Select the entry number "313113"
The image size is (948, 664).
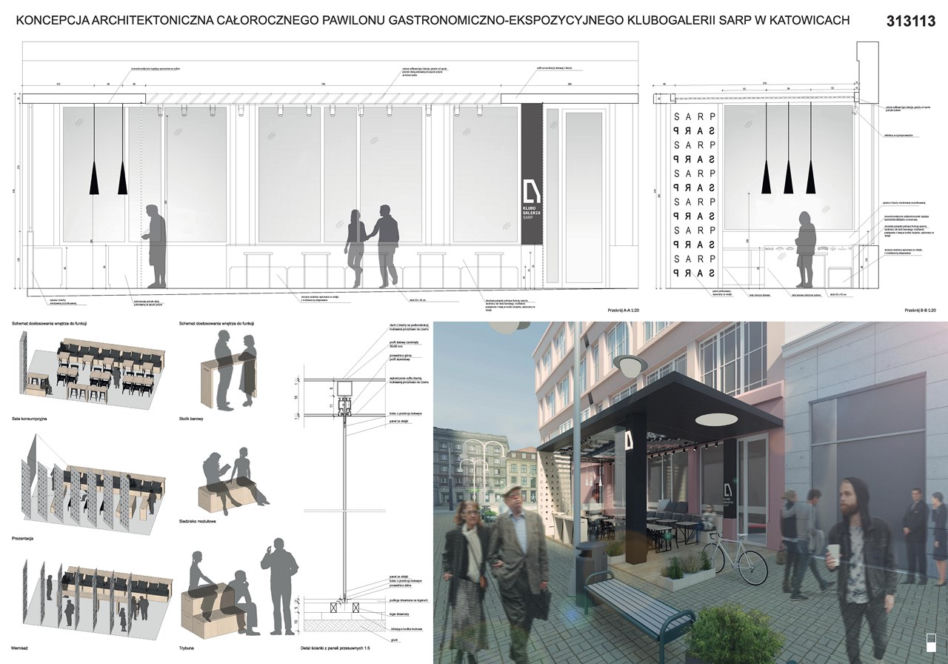click(x=911, y=21)
